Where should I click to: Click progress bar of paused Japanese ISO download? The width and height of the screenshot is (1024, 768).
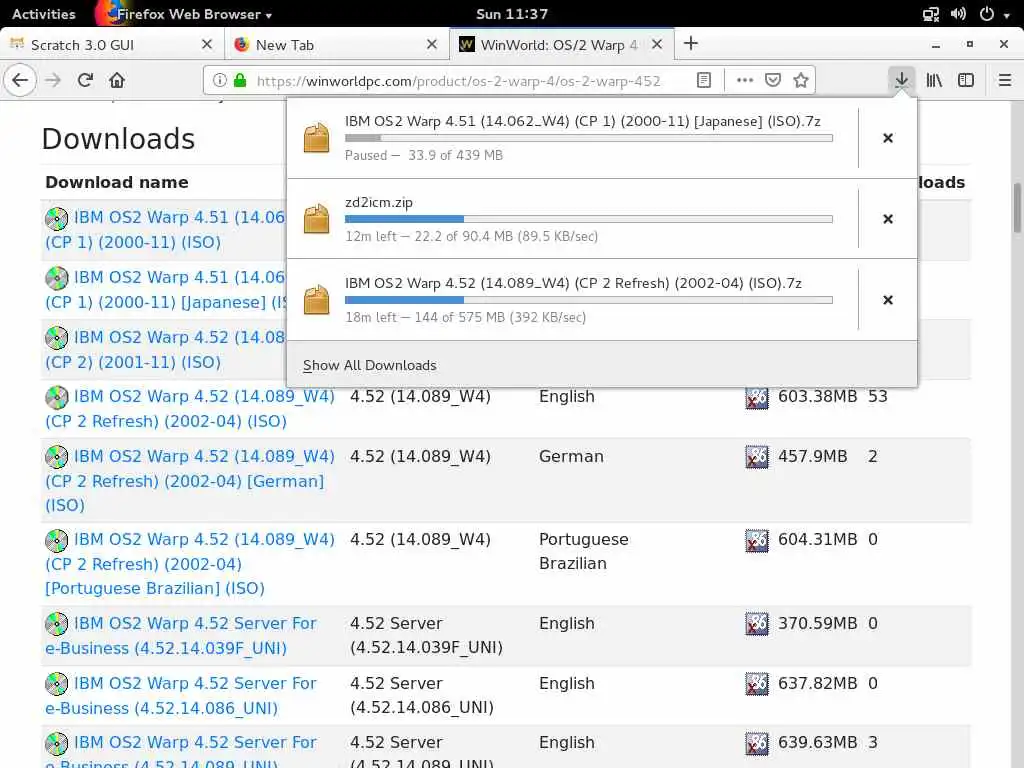[588, 138]
